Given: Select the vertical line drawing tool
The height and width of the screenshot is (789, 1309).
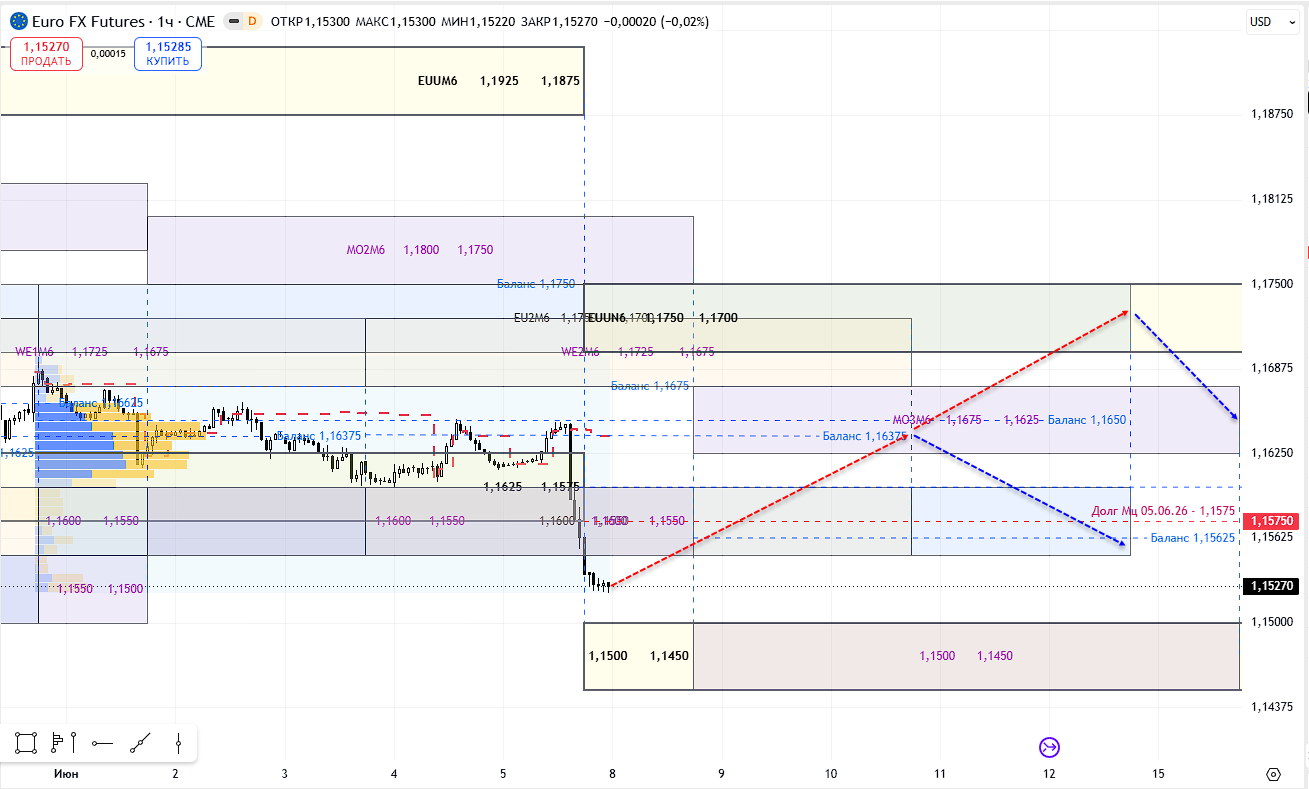Looking at the screenshot, I should [178, 743].
